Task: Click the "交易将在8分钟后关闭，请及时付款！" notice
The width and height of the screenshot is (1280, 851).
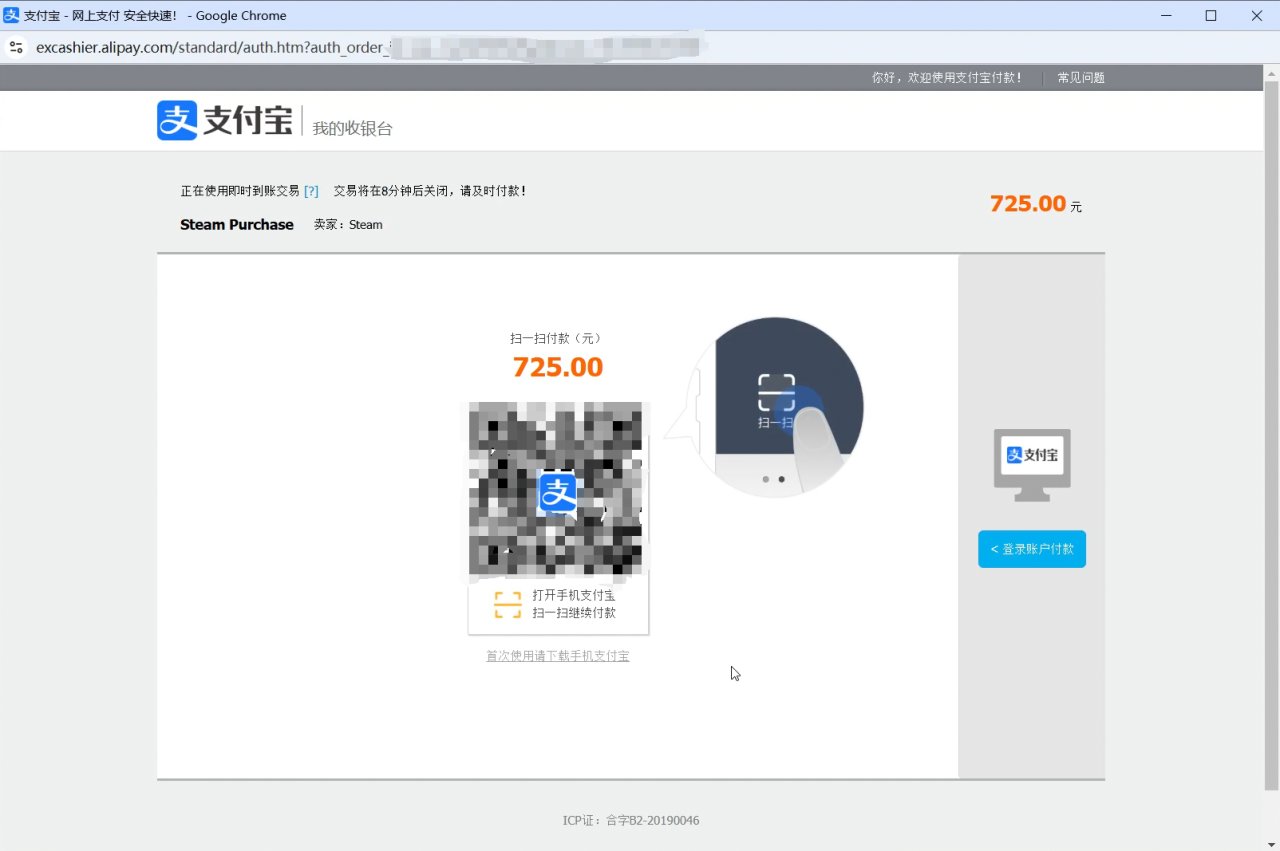Action: coord(430,191)
